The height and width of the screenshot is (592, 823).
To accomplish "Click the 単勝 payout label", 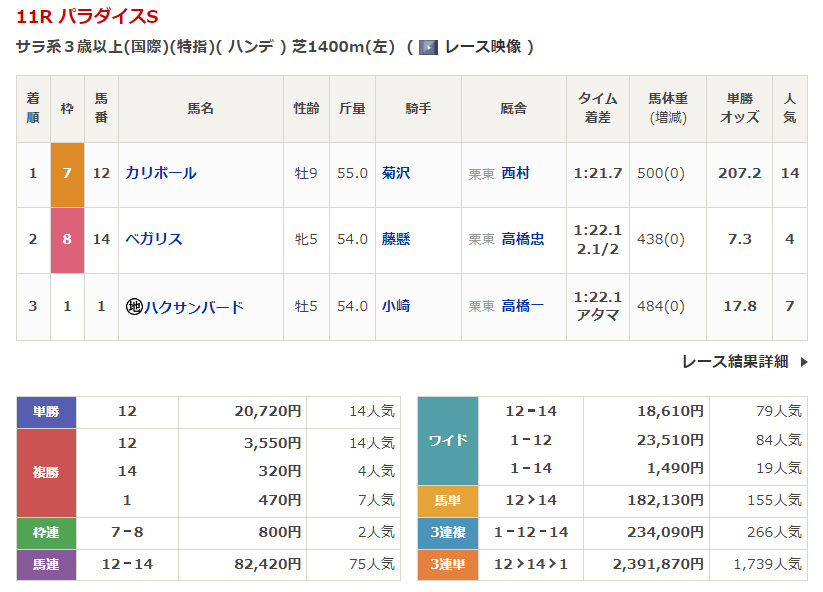I will coord(46,411).
